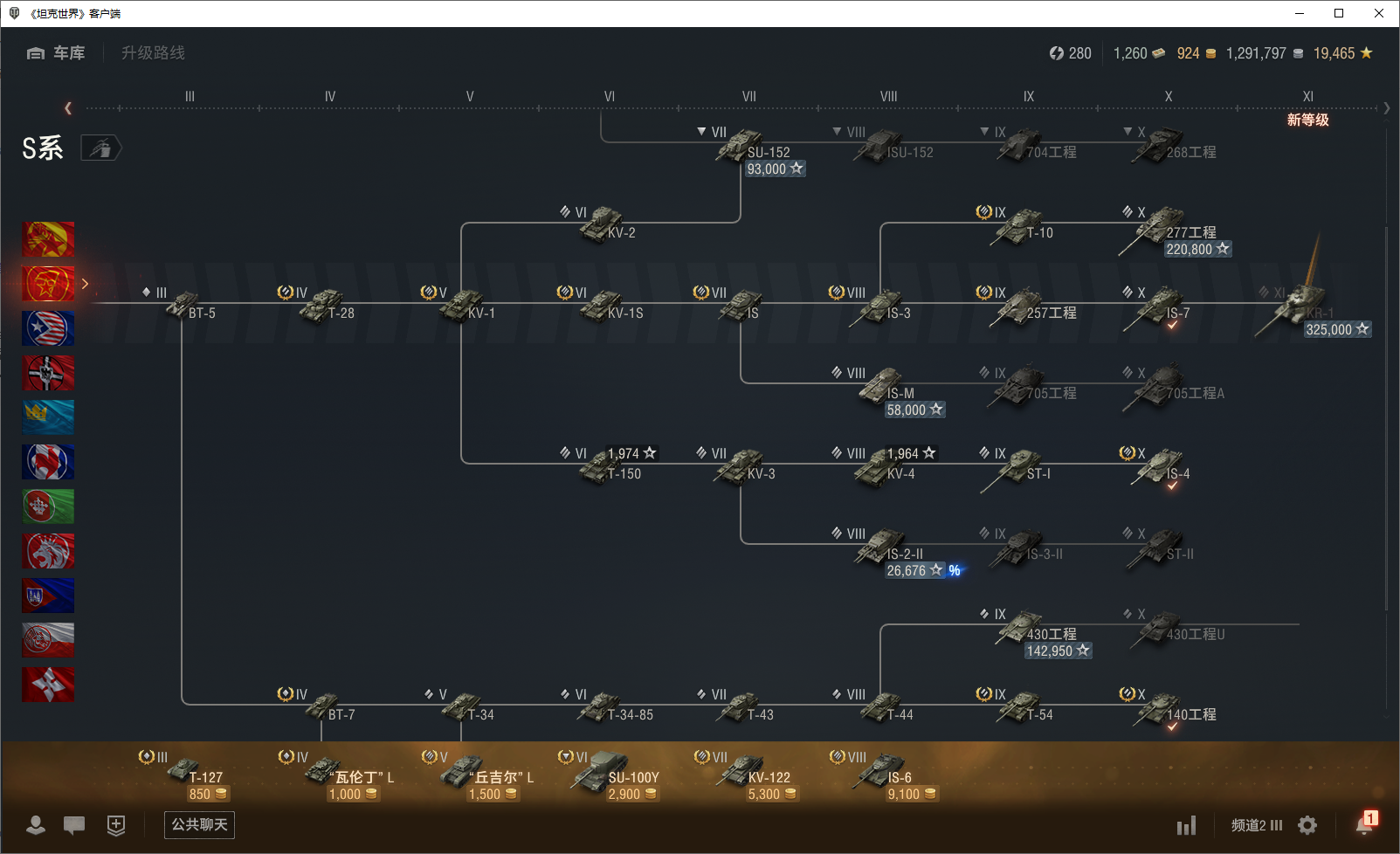1400x854 pixels.
Task: Research 430工程 for 142,950 experience
Action: coord(1059,651)
